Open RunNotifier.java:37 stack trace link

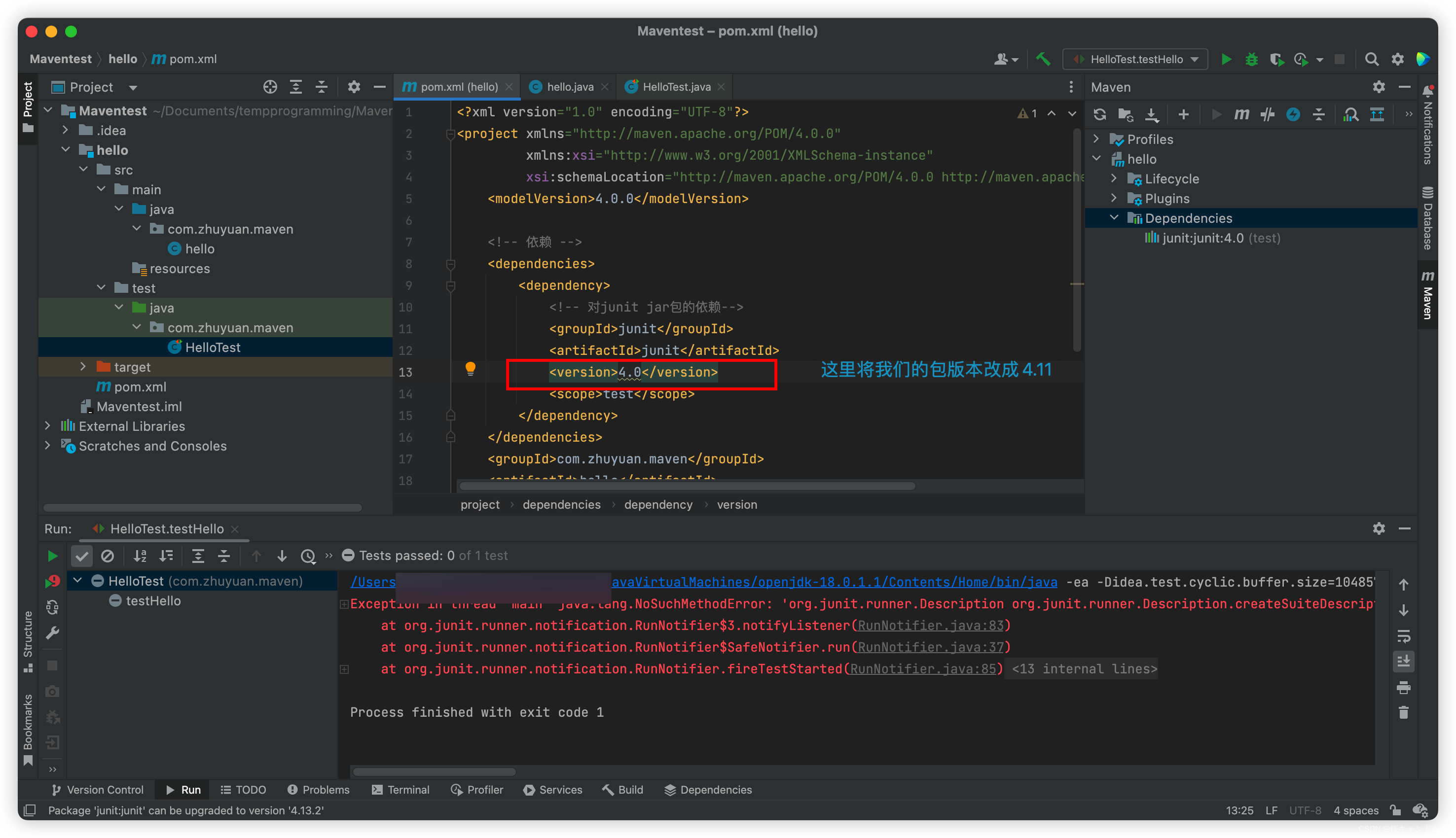(930, 647)
